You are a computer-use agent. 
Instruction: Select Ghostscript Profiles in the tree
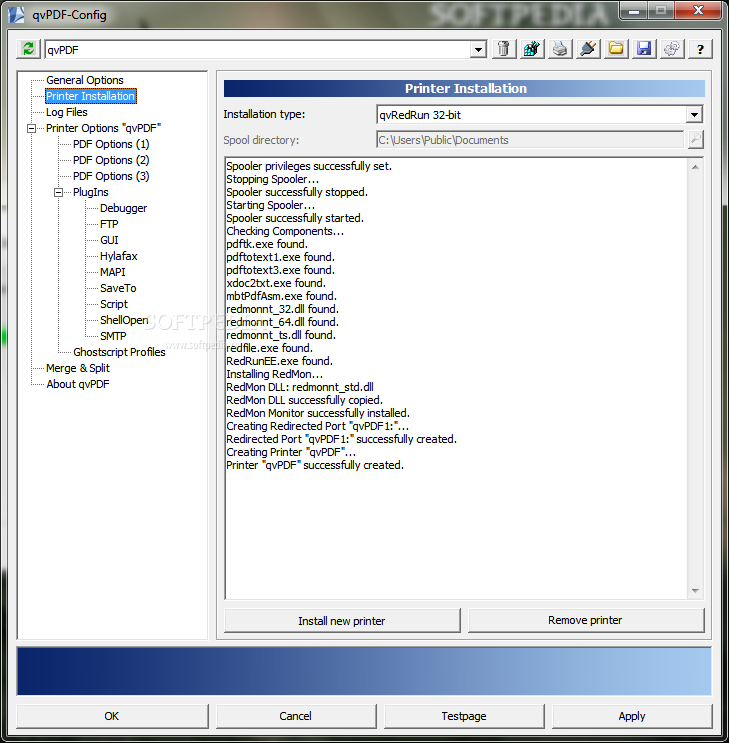click(x=119, y=352)
